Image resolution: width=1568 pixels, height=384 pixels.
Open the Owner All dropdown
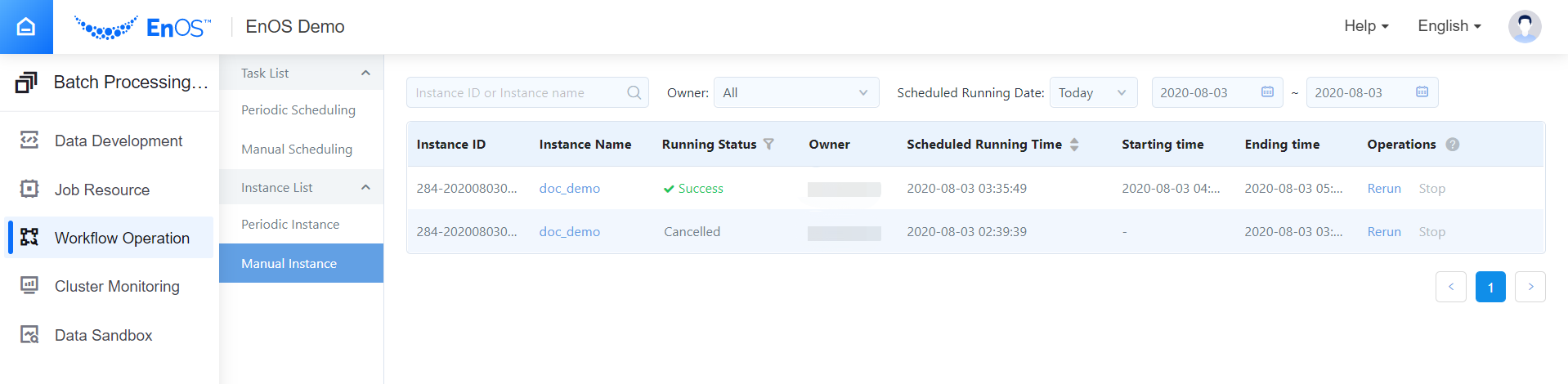[796, 92]
